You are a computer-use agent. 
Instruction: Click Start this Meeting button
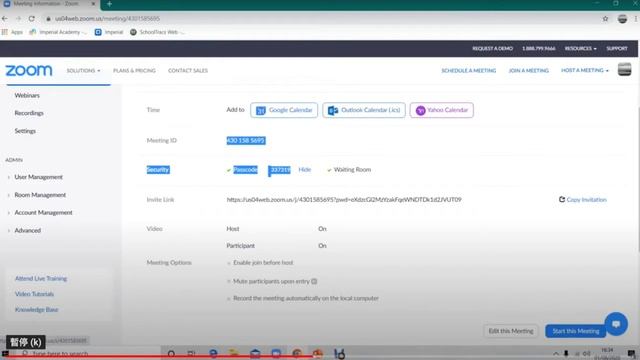[576, 331]
